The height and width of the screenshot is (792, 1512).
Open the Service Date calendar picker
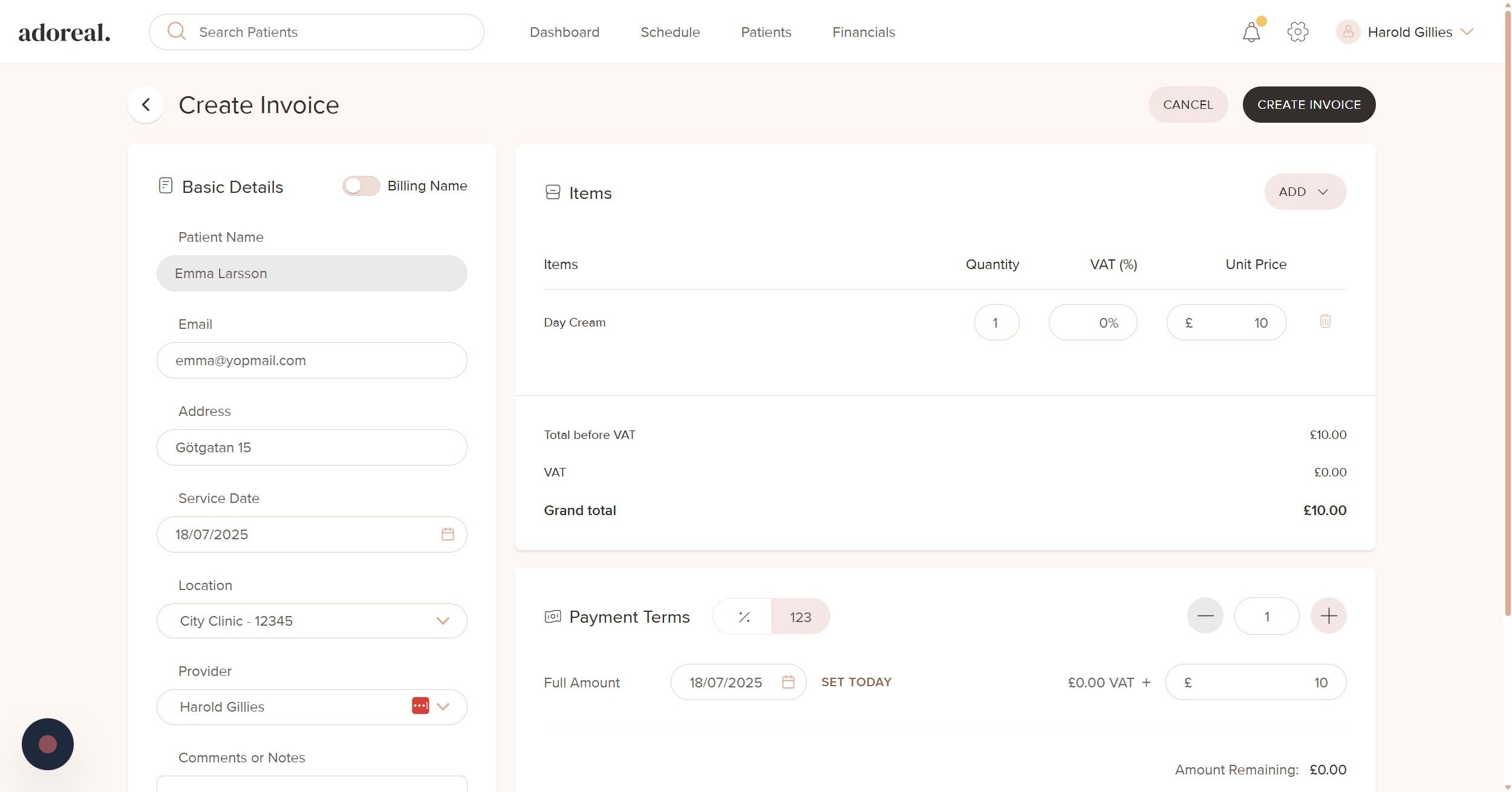coord(447,534)
